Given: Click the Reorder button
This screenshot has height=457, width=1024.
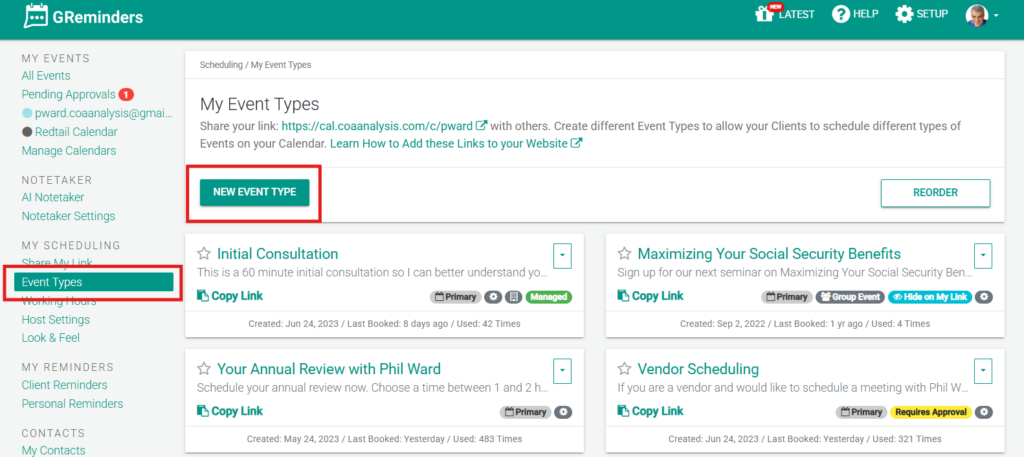Looking at the screenshot, I should (x=935, y=193).
